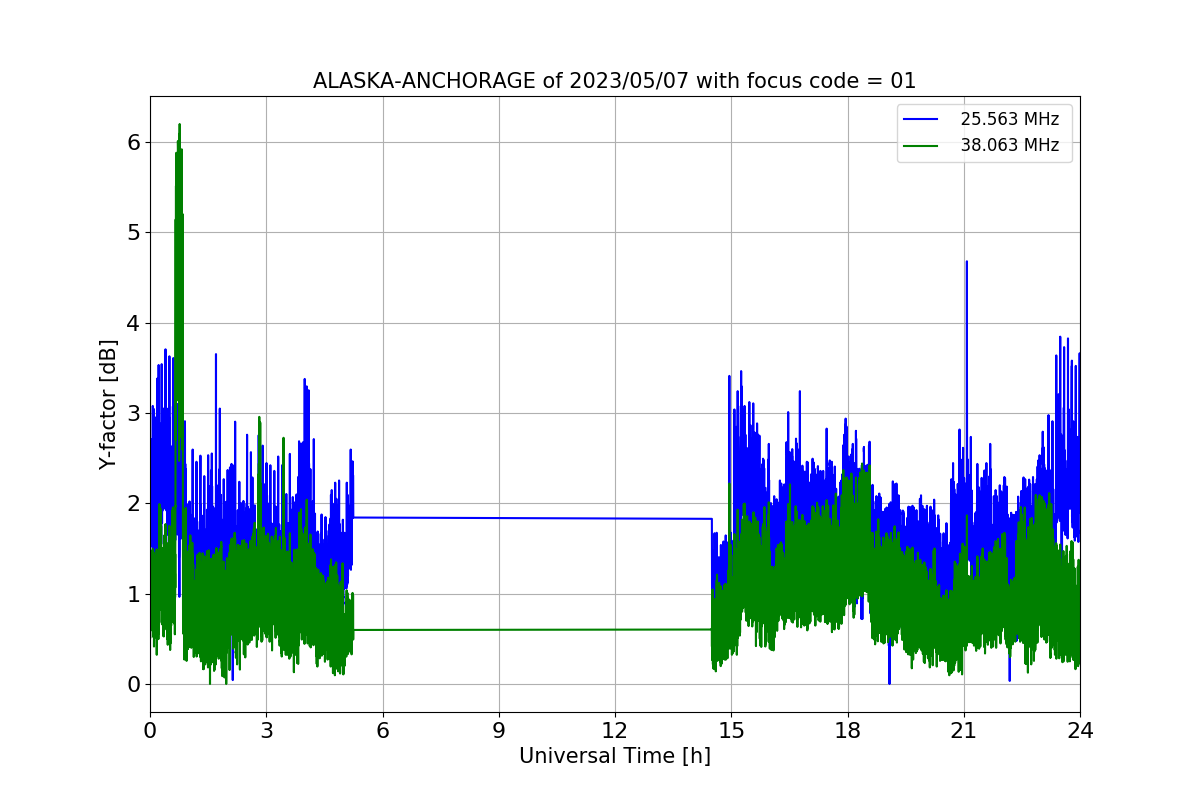Click the x-axis tick label '15'
The height and width of the screenshot is (800, 1200).
tap(731, 730)
